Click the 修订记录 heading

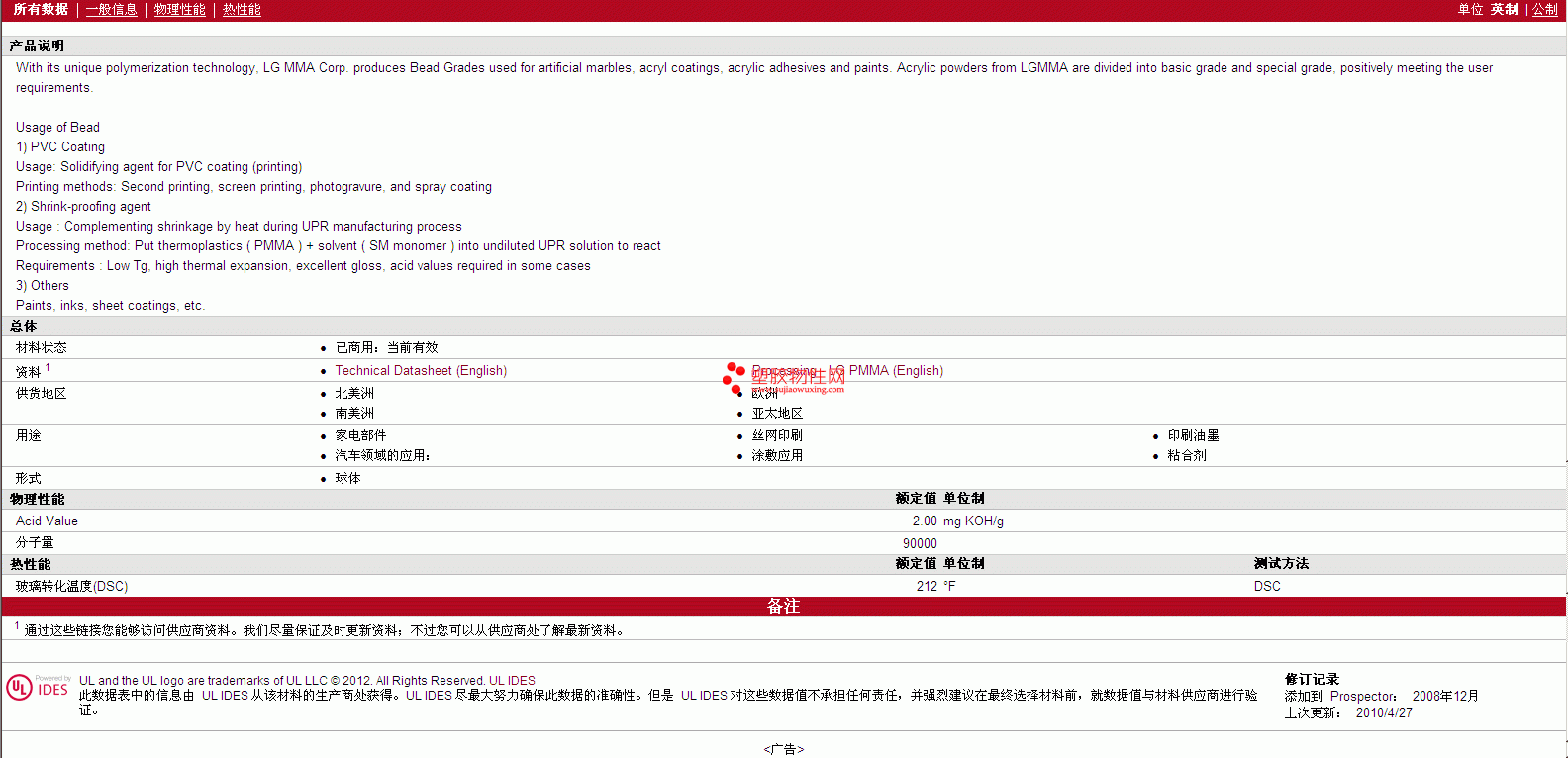click(x=1312, y=680)
